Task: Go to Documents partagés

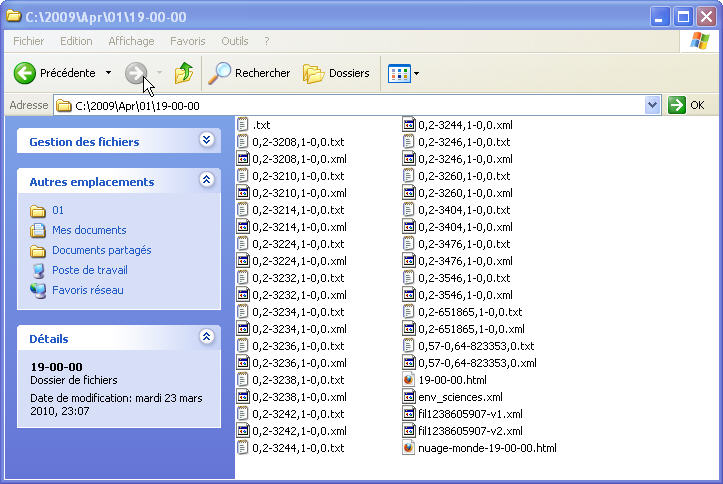Action: pos(101,250)
